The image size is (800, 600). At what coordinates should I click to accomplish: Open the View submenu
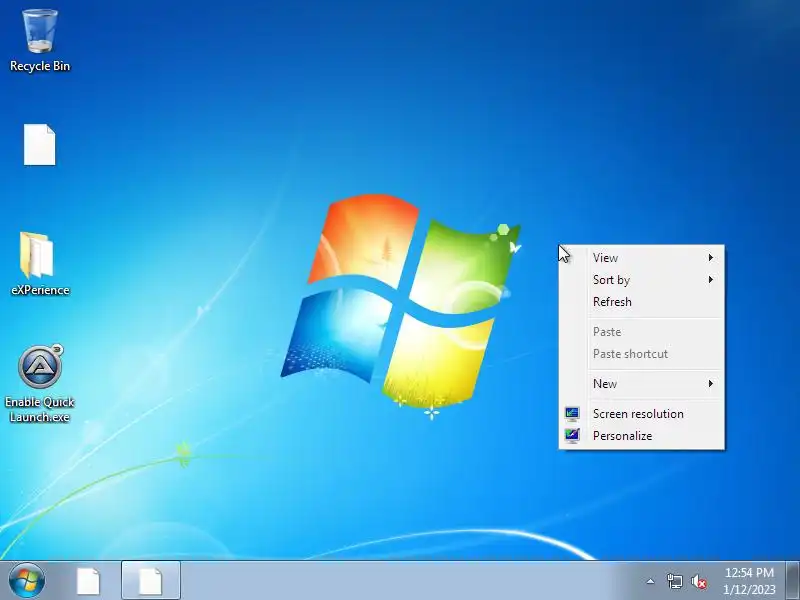tap(641, 258)
